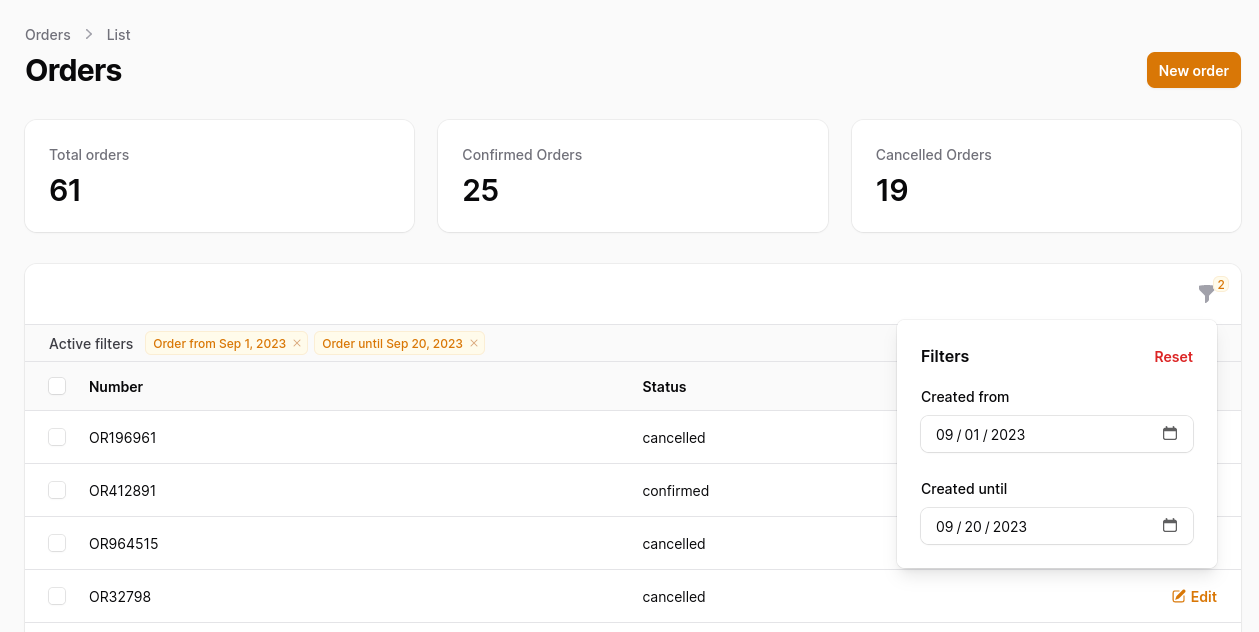The height and width of the screenshot is (632, 1259).
Task: Click the 'Order from Sep 1, 2023' filter badge
Action: (227, 344)
